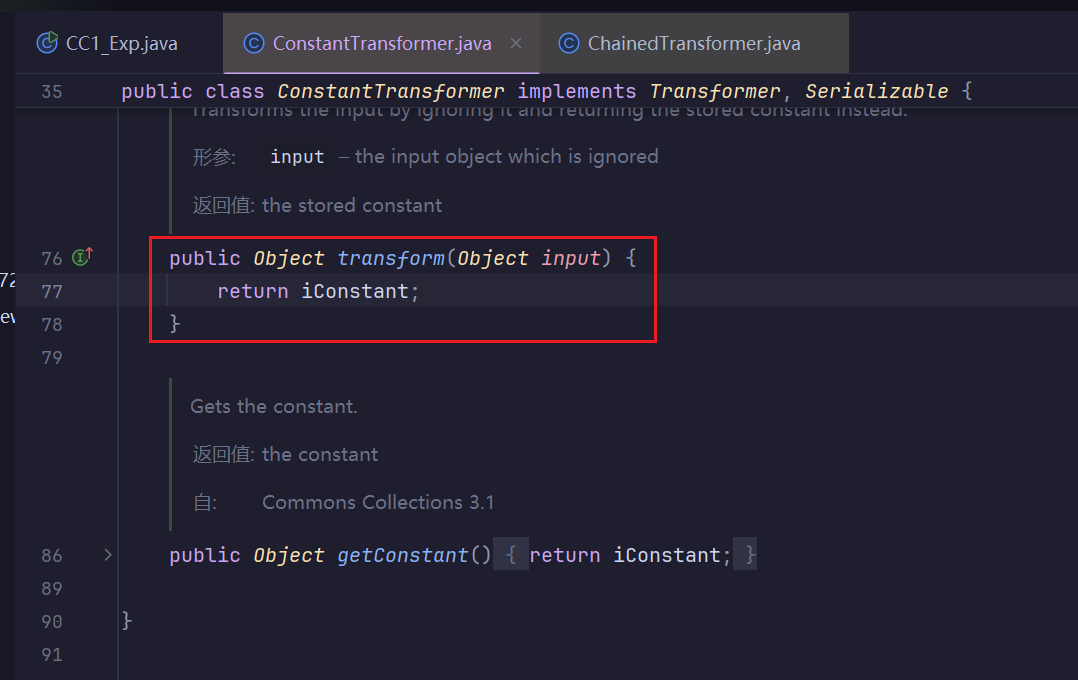Click the folded closing brace on line 86

click(x=746, y=555)
